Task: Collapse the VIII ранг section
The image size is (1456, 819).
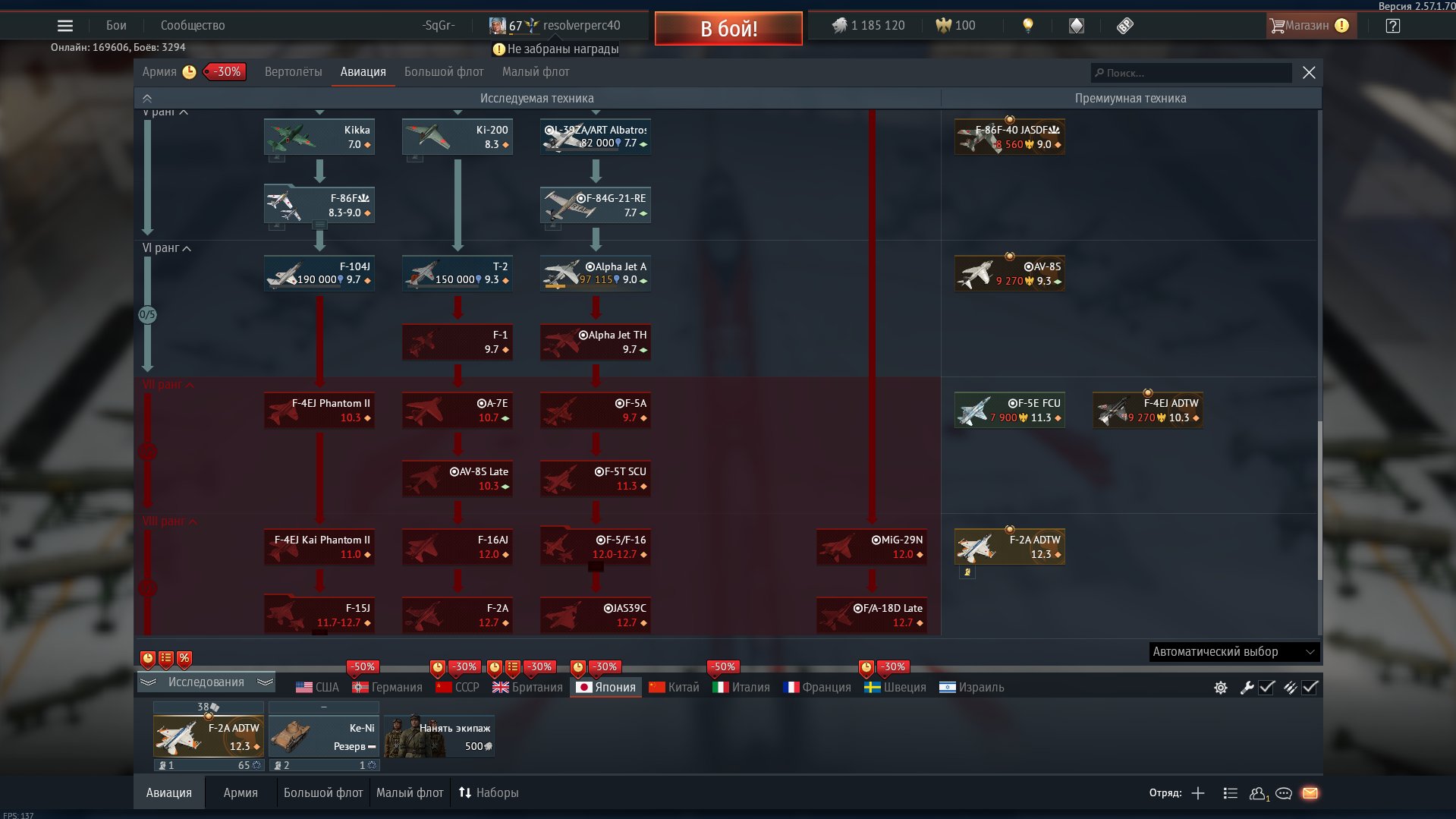Action: coord(169,521)
